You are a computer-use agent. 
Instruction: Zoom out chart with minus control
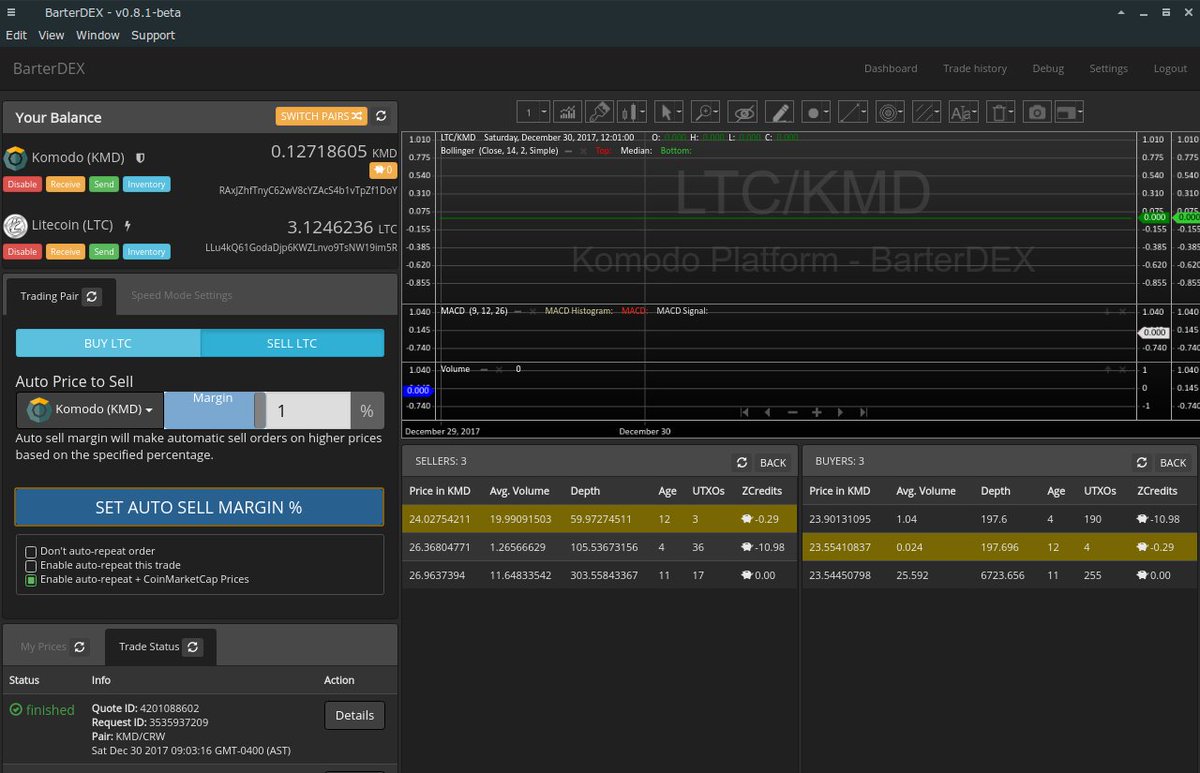point(792,412)
